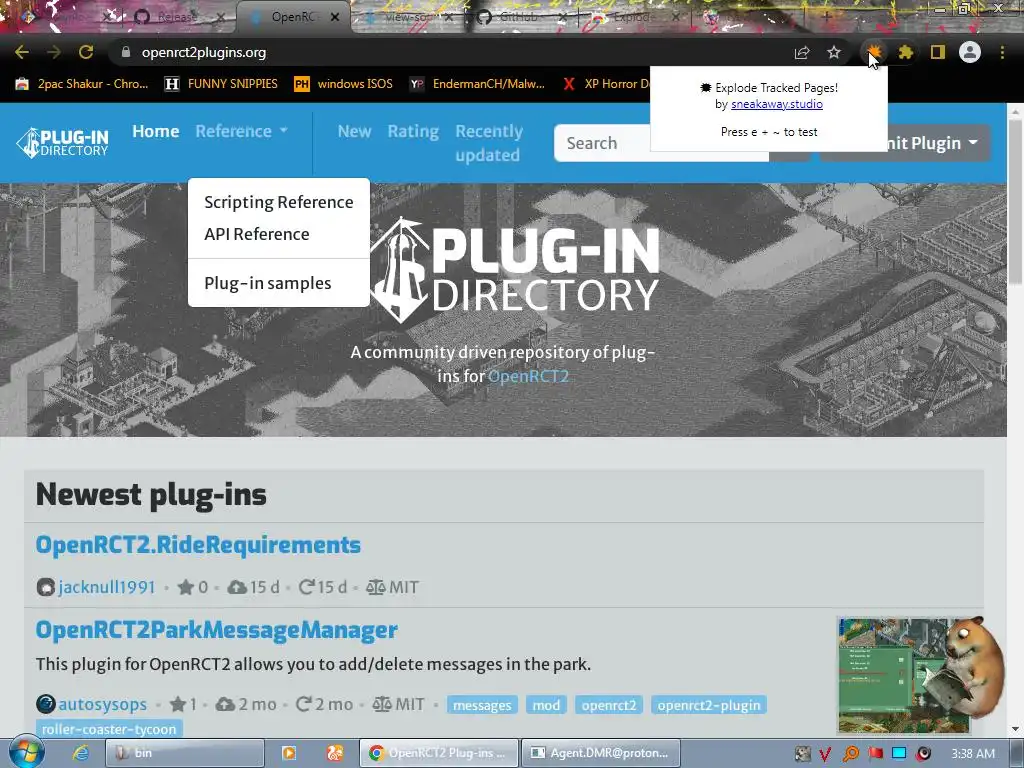Image resolution: width=1024 pixels, height=768 pixels.
Task: Click the star rating icon for RideRequirements
Action: coord(185,587)
